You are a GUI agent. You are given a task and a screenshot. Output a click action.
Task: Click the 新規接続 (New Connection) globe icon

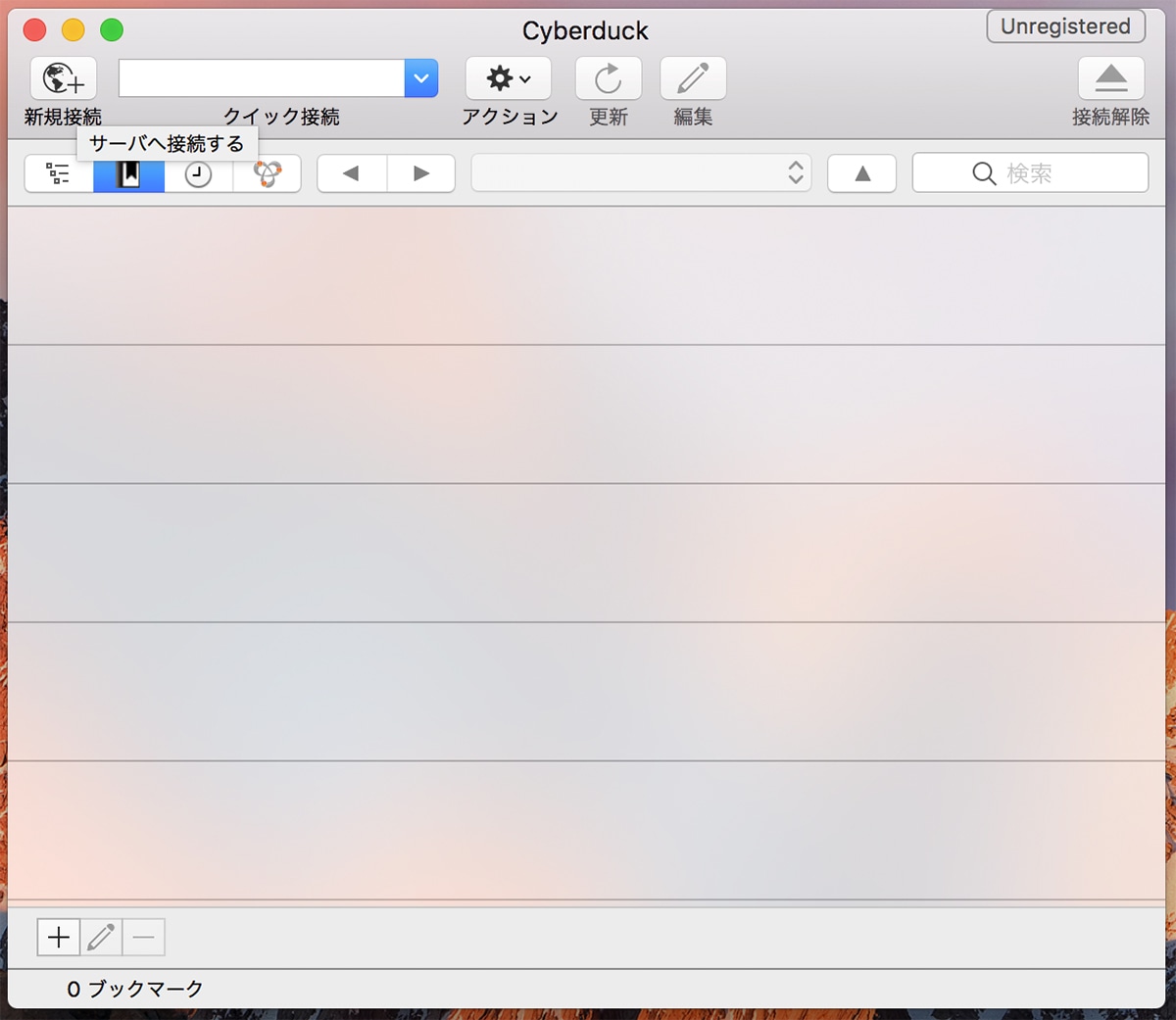point(64,78)
